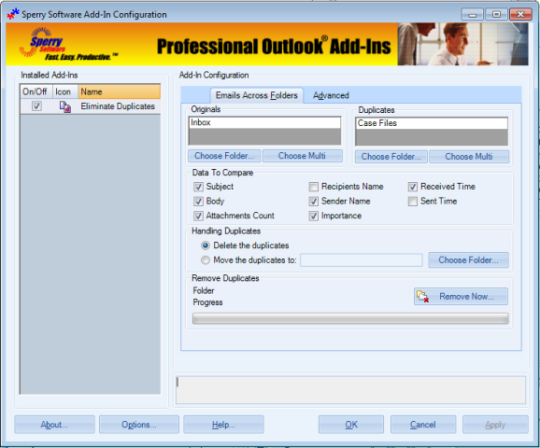
Task: Select Move the duplicates to option
Action: tap(205, 260)
